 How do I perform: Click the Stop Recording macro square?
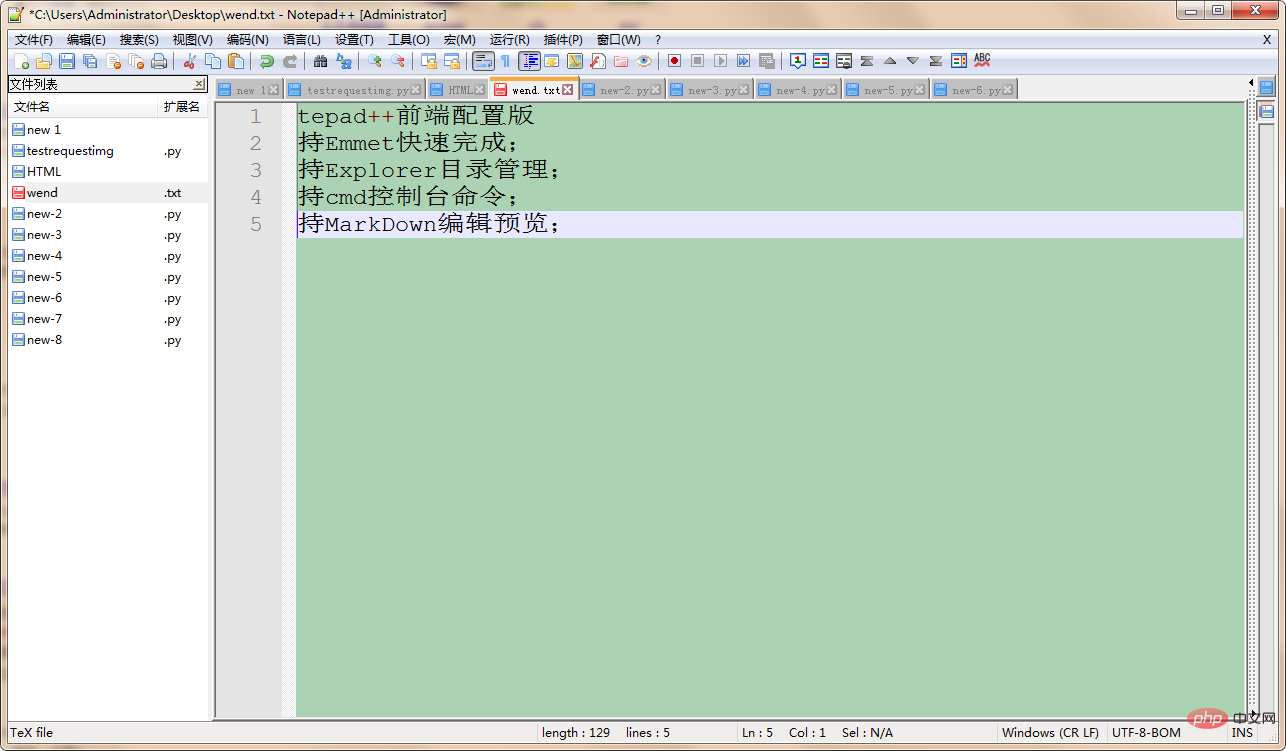point(697,61)
